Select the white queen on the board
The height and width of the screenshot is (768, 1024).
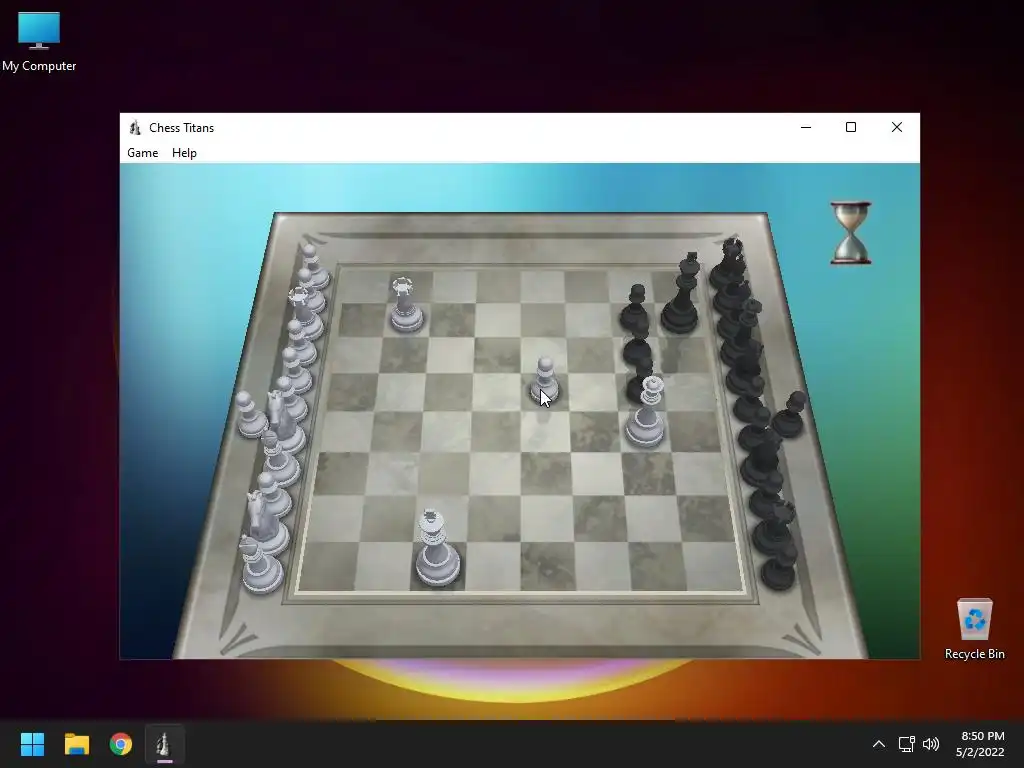[x=646, y=412]
